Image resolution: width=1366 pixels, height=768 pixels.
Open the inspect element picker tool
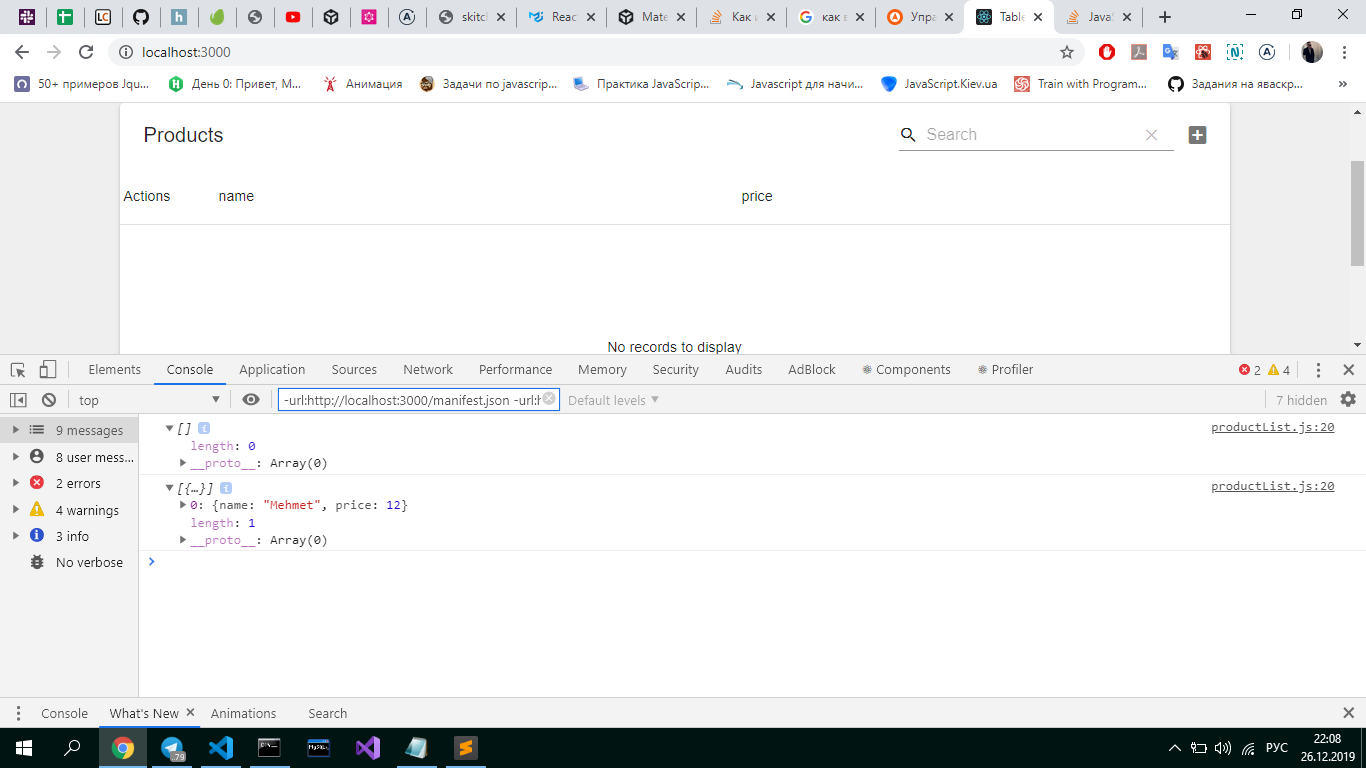18,370
